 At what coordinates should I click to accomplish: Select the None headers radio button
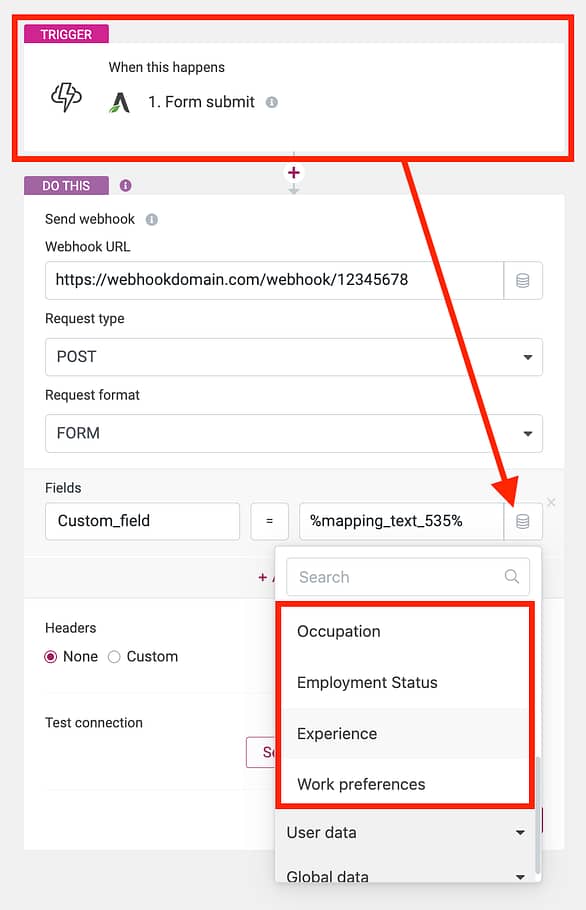pos(51,656)
